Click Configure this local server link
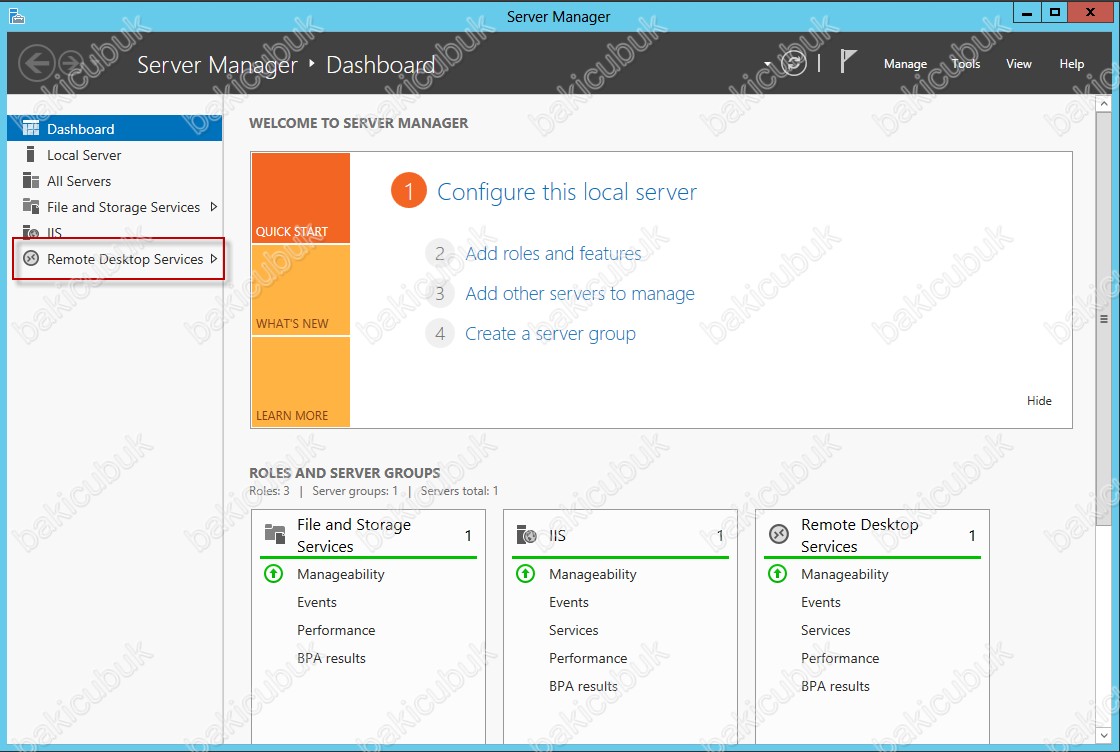Viewport: 1120px width, 752px height. point(566,191)
